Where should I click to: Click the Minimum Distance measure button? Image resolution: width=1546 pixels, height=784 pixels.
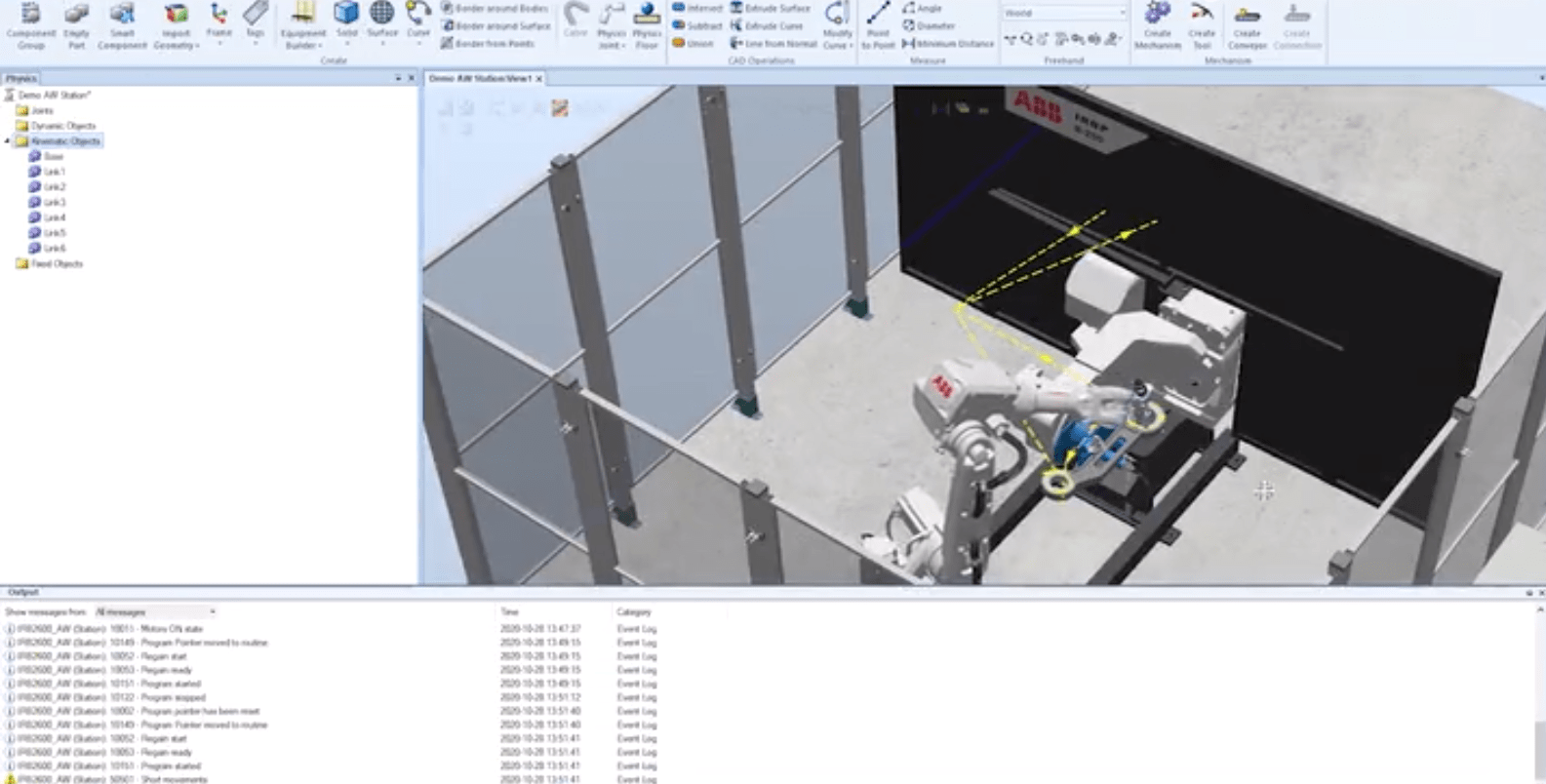947,44
